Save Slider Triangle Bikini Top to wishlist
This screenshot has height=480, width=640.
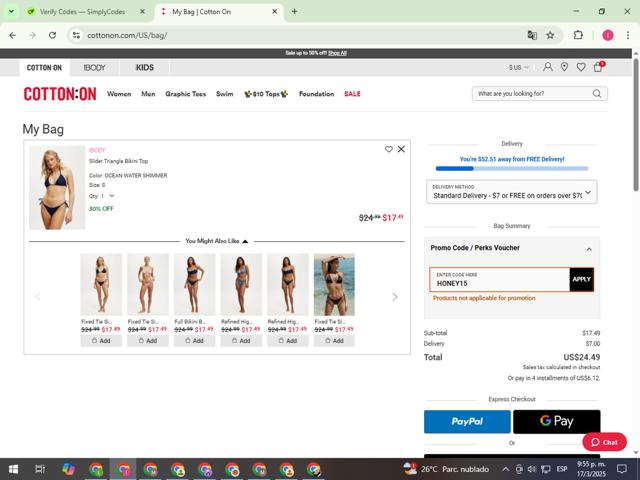(389, 149)
